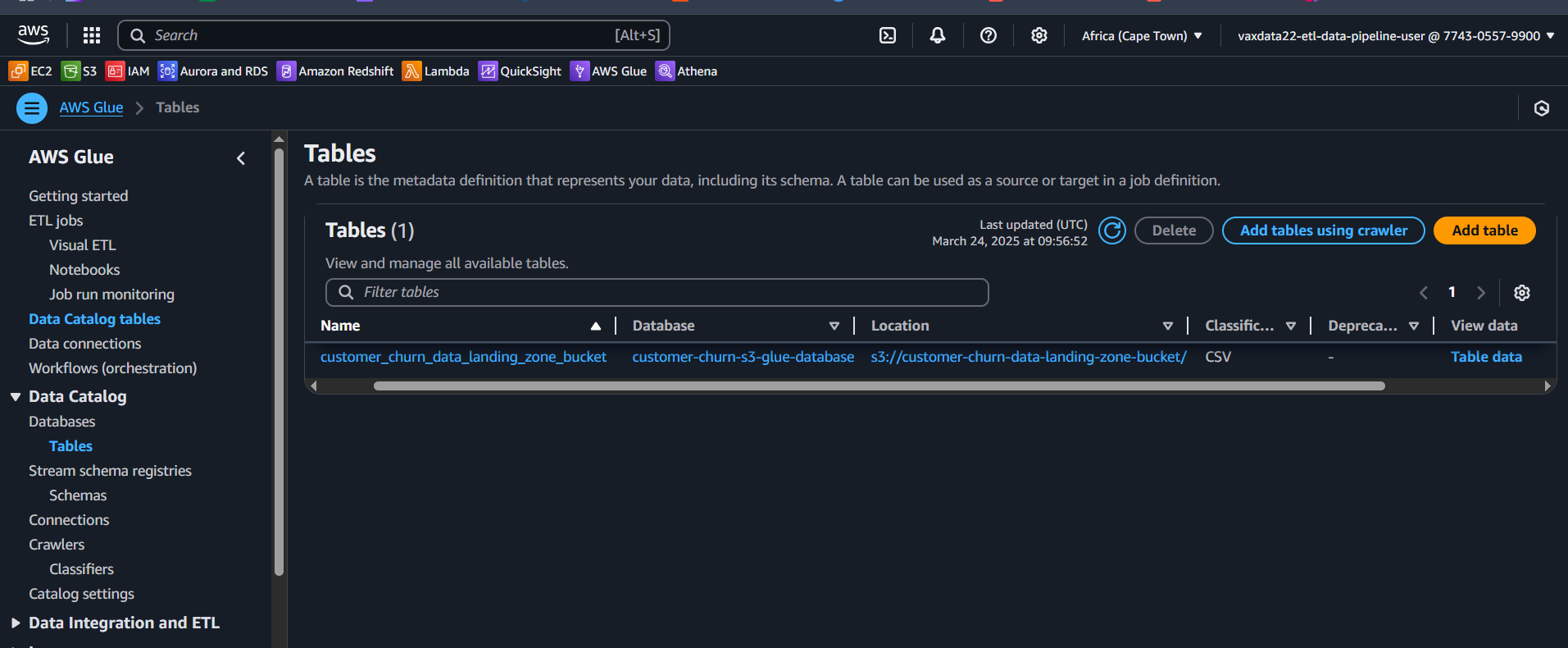Open Getting started in sidebar
Screen dimensions: 1568x648
[79, 196]
